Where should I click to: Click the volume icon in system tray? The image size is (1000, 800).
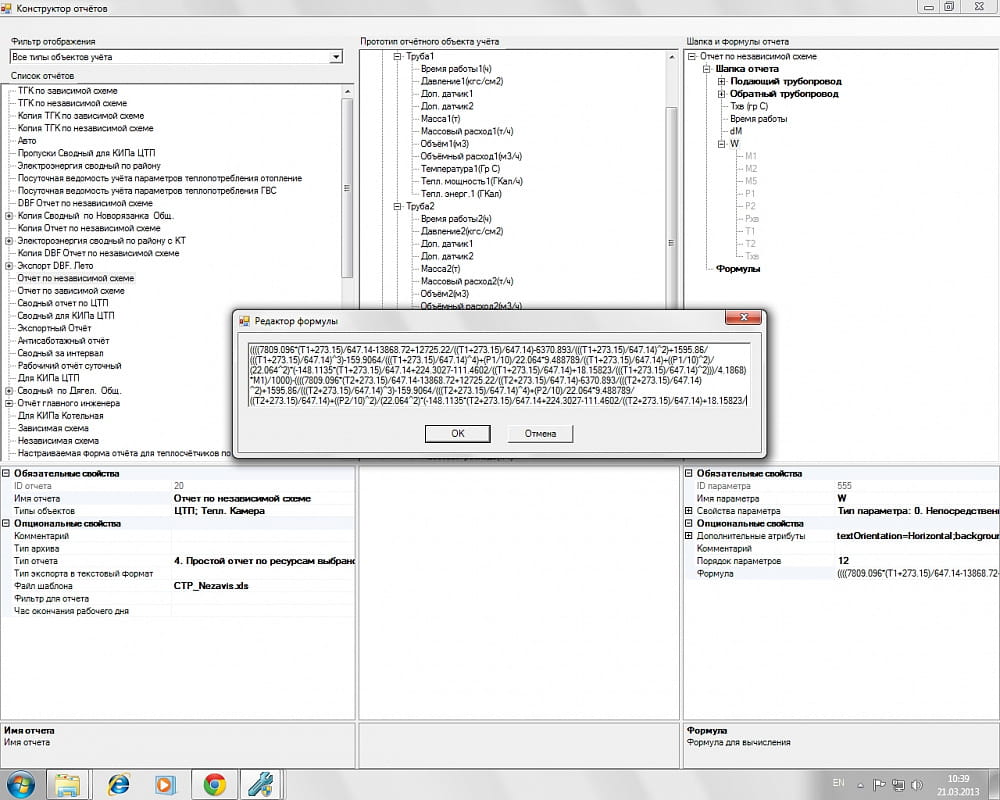[x=915, y=782]
